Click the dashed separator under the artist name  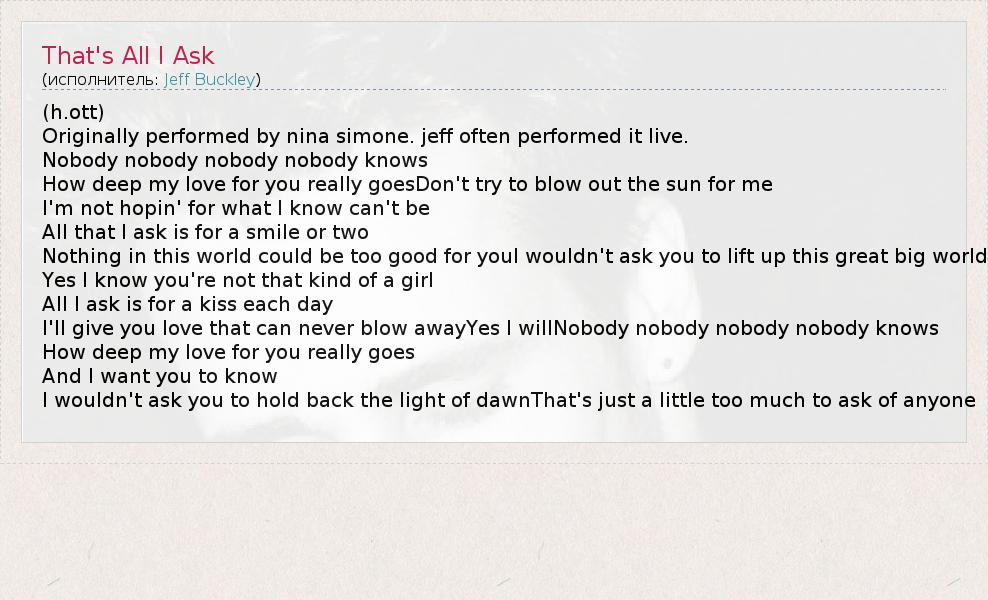point(494,89)
